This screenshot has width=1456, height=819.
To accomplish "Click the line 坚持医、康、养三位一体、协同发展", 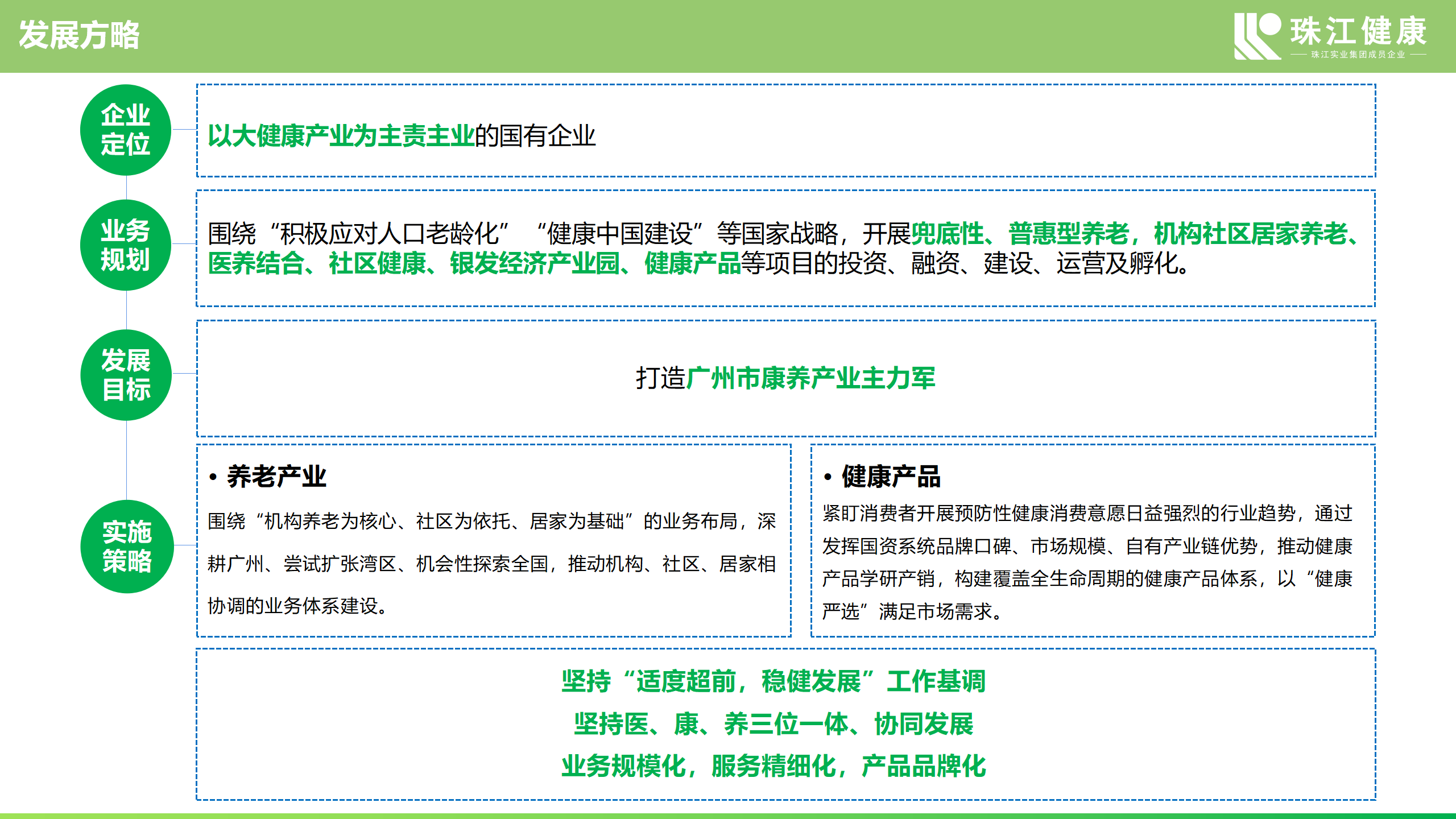I will [x=773, y=724].
